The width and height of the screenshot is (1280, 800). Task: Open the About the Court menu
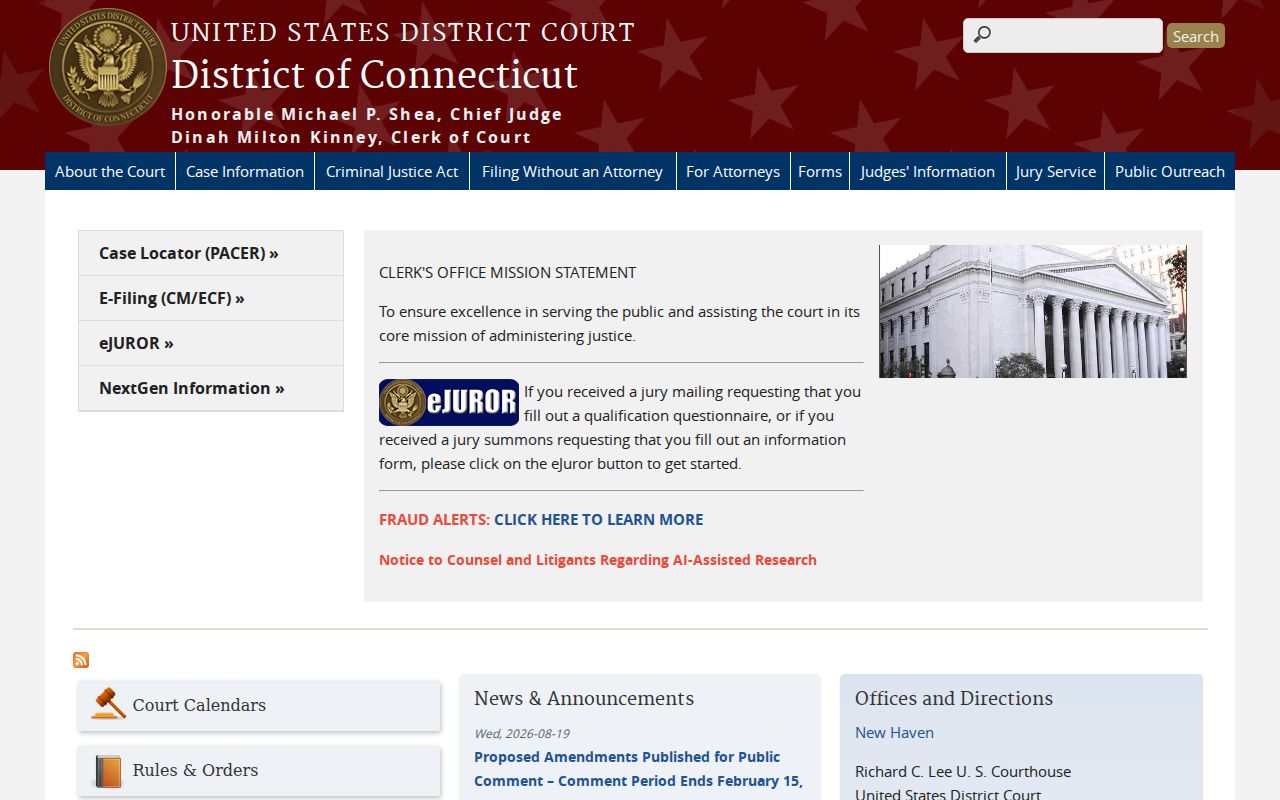[110, 171]
